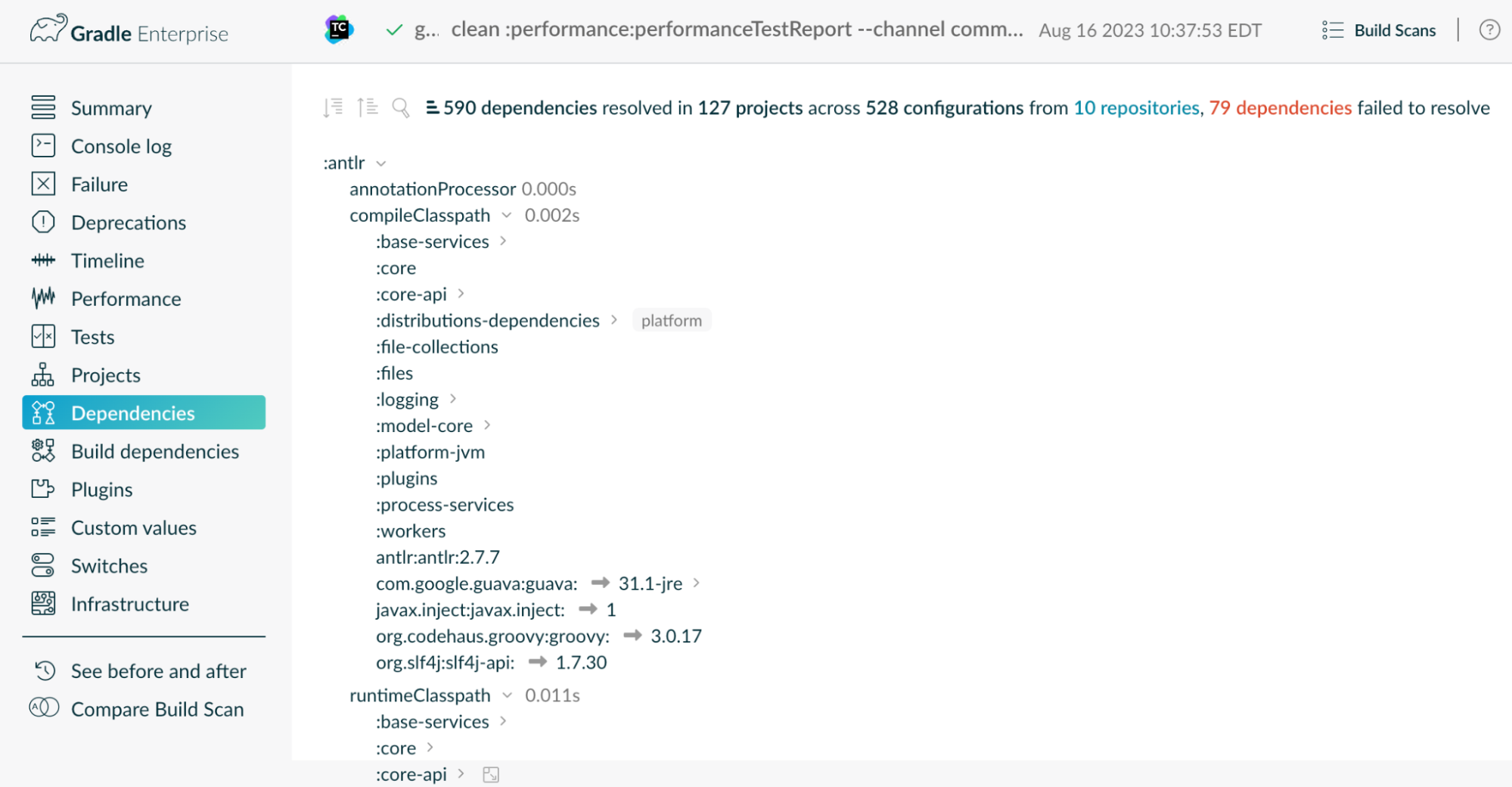
Task: Click the Compare Build Scan icon
Action: pyautogui.click(x=45, y=708)
